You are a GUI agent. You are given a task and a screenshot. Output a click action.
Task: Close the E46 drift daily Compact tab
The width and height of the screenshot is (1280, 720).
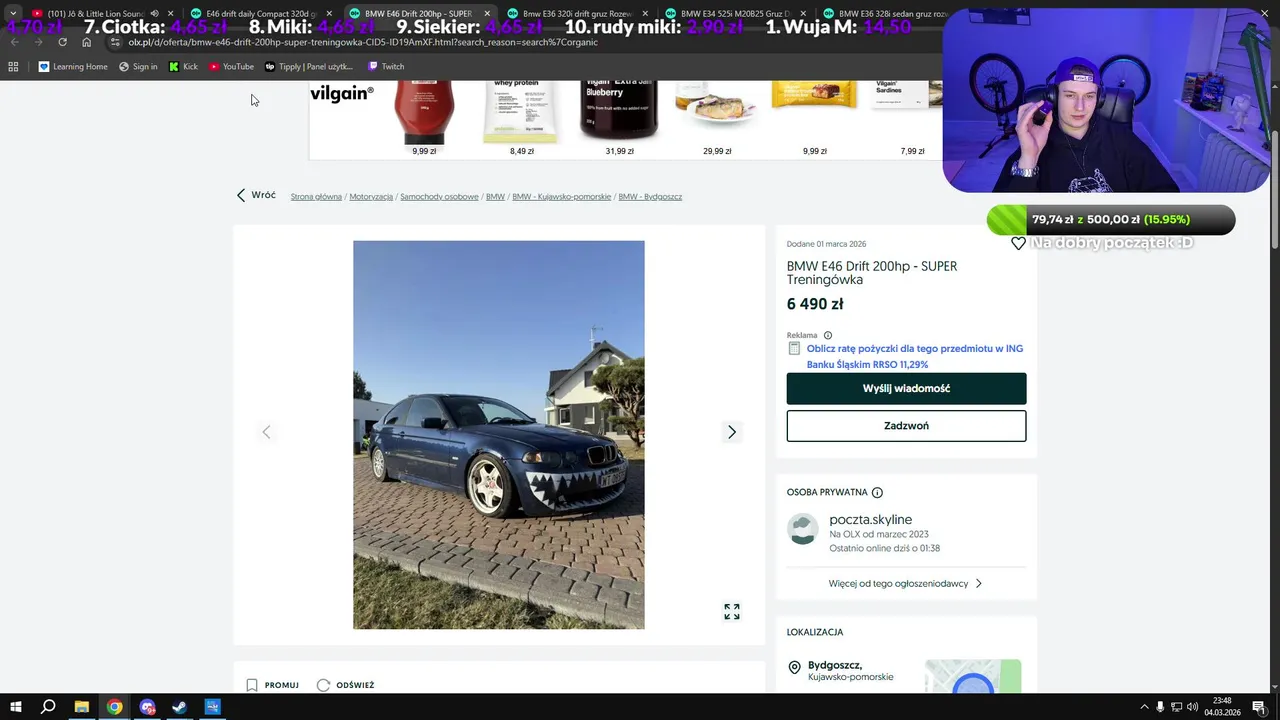[x=329, y=13]
